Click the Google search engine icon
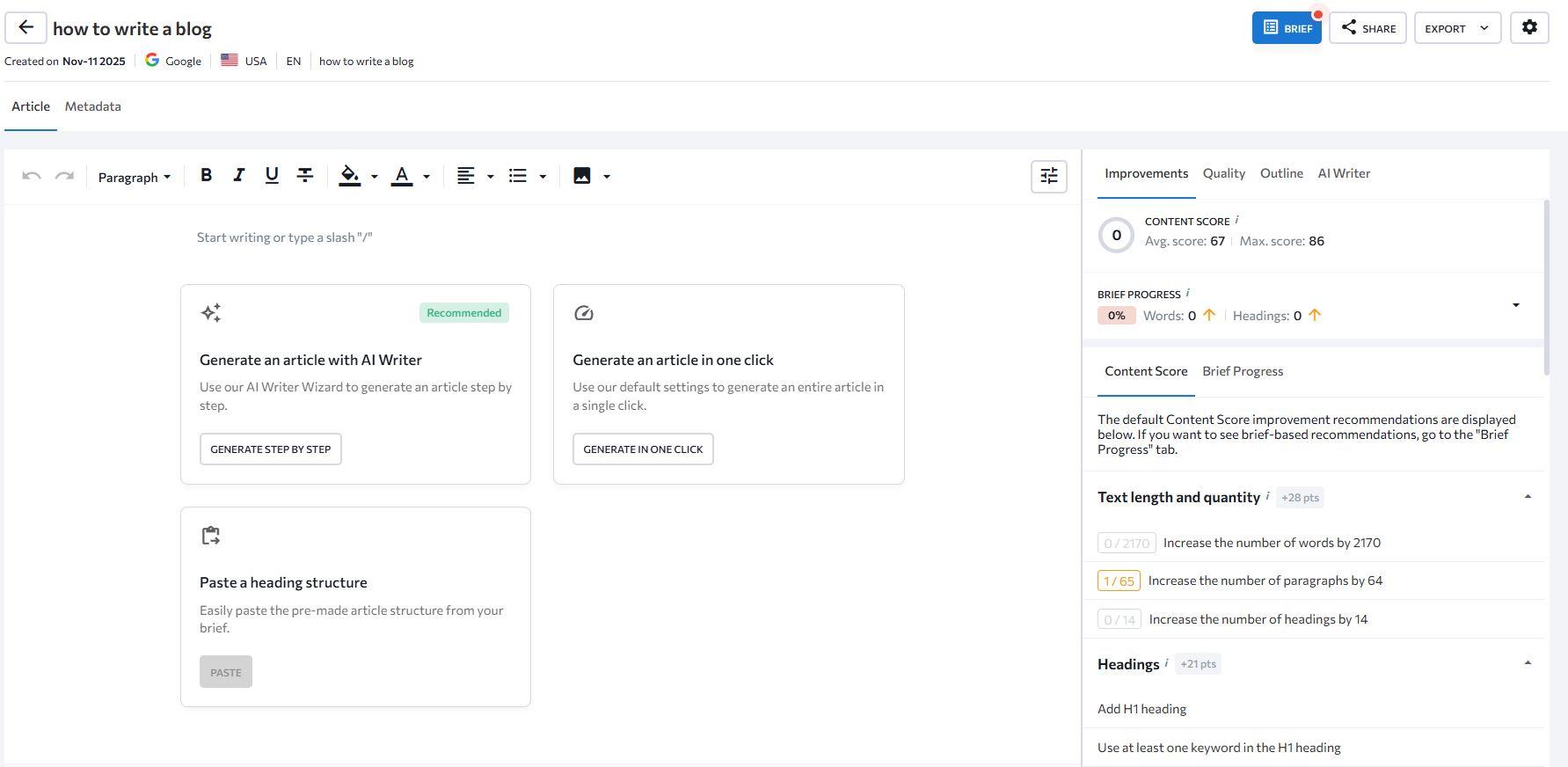The image size is (1568, 767). [152, 60]
